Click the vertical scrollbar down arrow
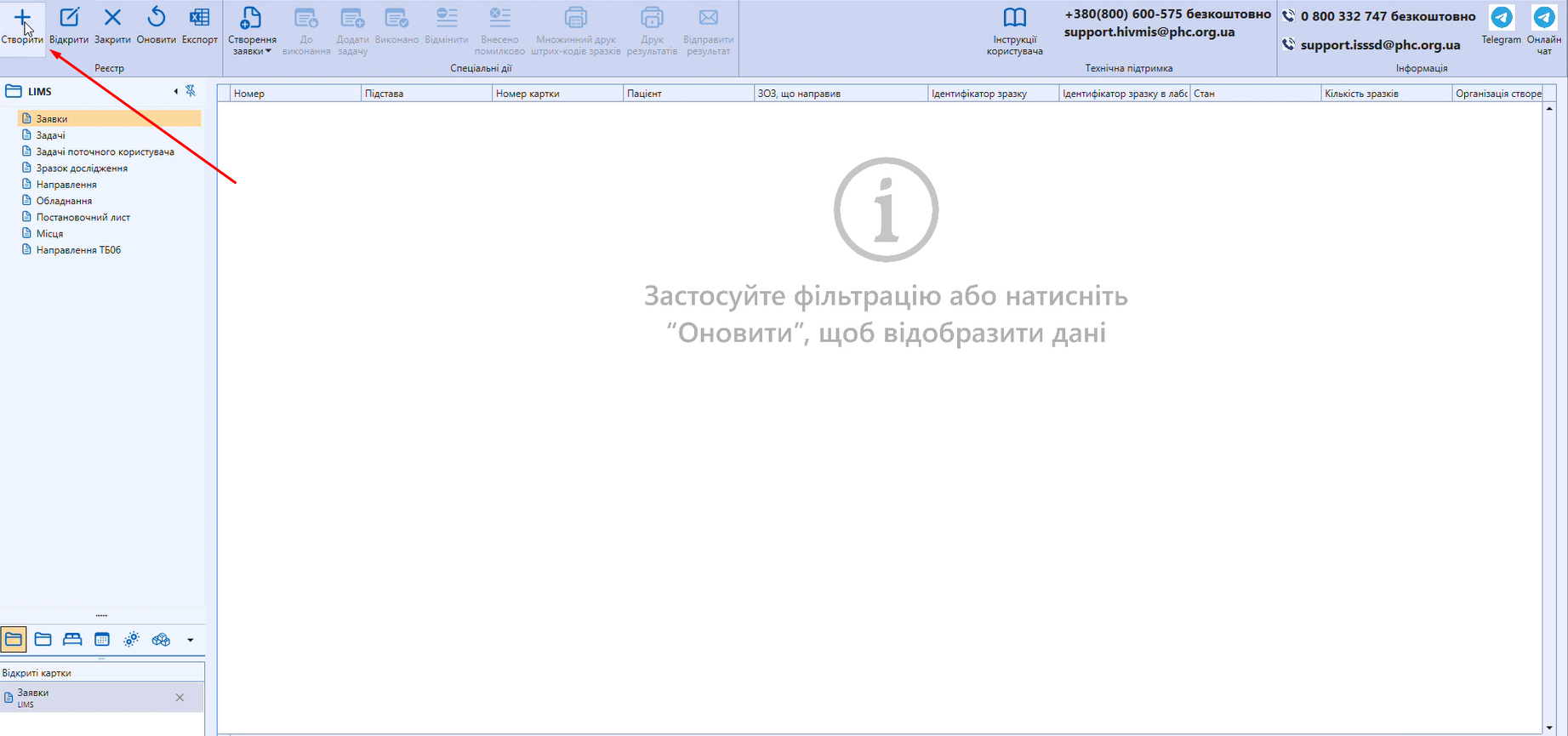1568x736 pixels. (1549, 727)
